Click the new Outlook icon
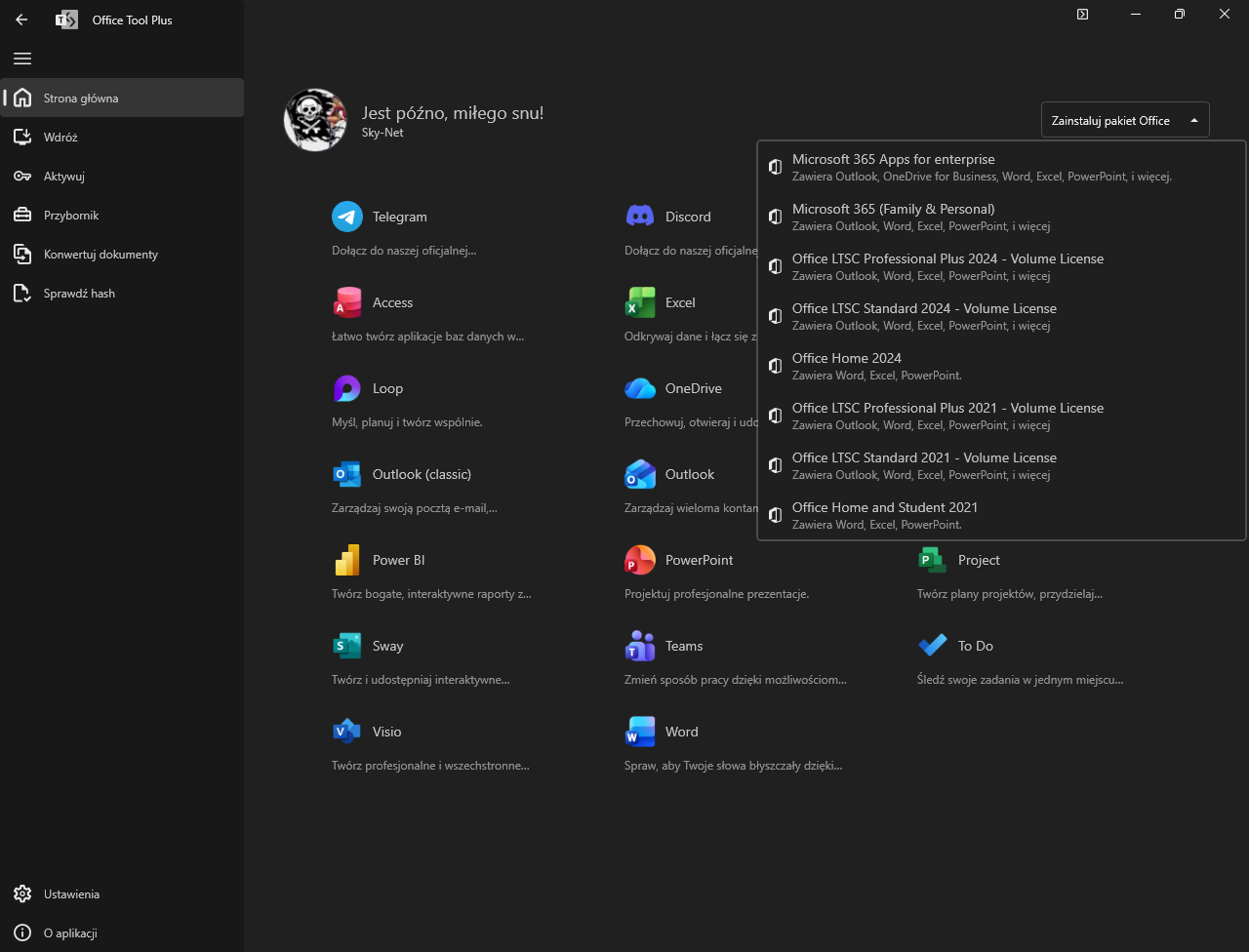This screenshot has height=952, width=1249. coord(640,474)
